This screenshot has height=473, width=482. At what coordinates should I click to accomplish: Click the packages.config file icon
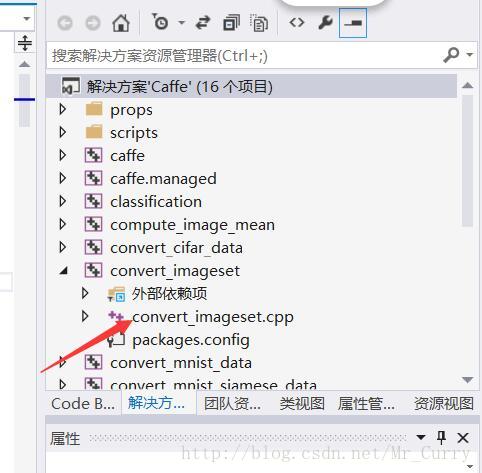[x=116, y=340]
